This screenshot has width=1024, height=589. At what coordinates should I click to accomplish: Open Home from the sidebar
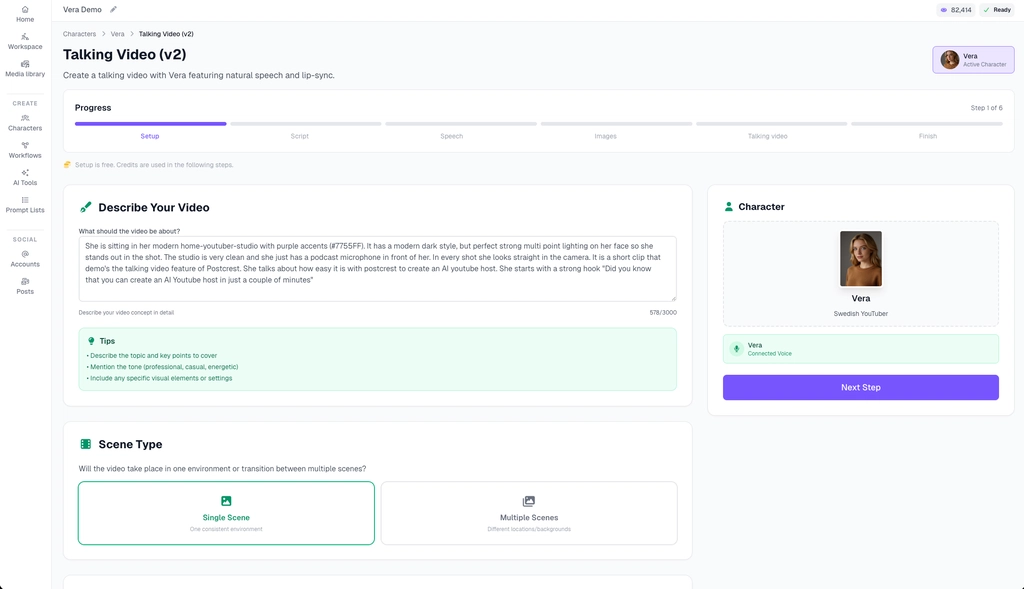[x=25, y=13]
